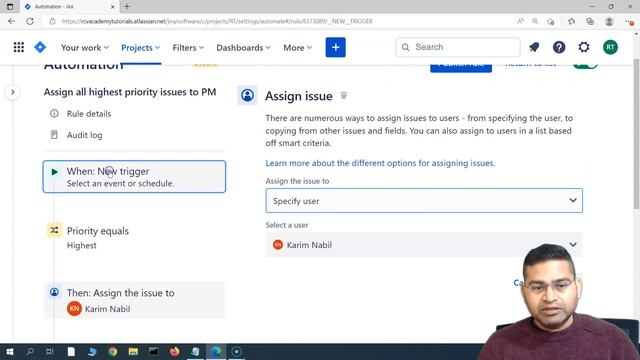
Task: Click the Audit log document icon
Action: coord(54,135)
